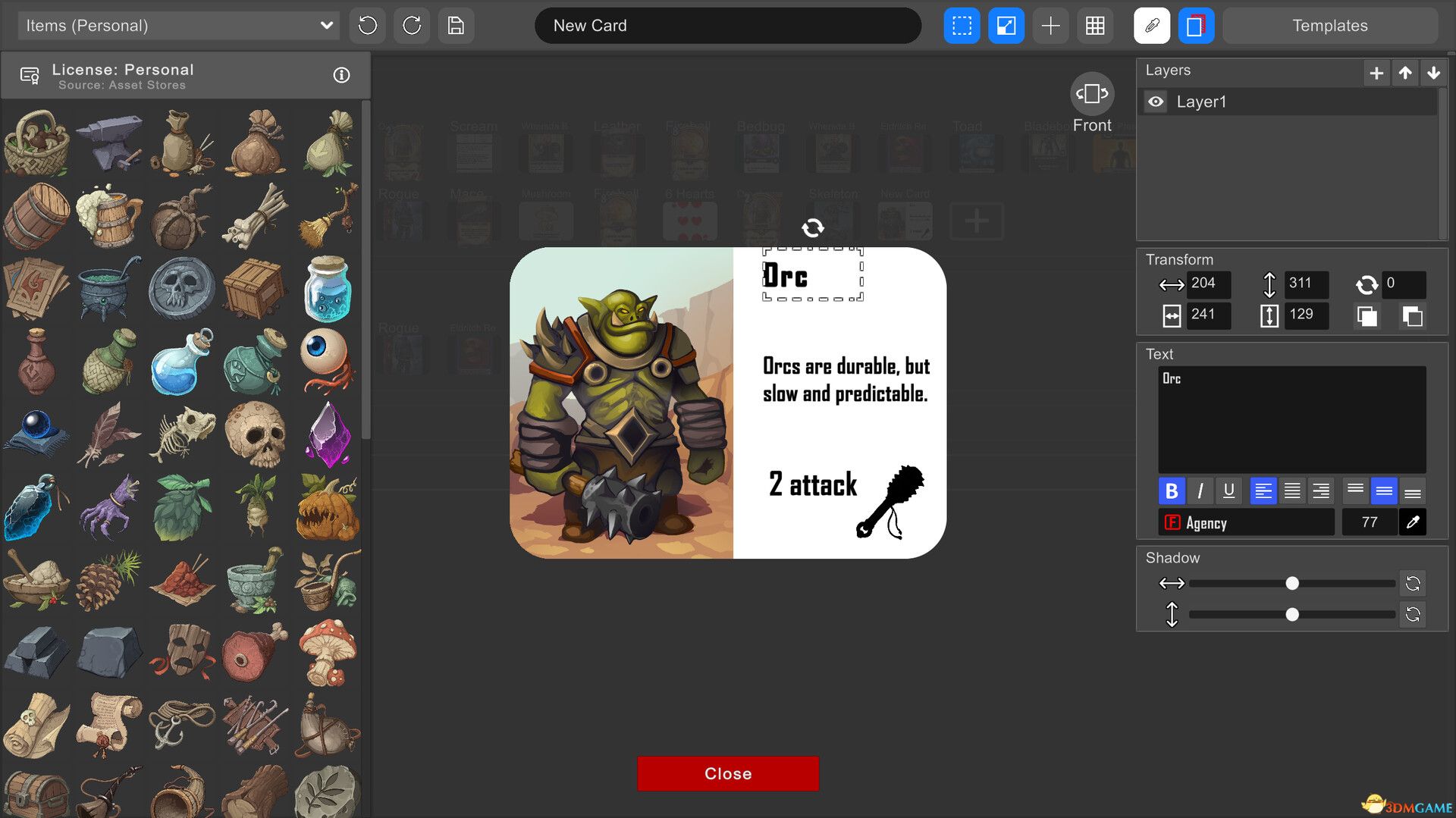Open the grid view icon in the toolbar
This screenshot has height=818, width=1456.
pos(1095,25)
